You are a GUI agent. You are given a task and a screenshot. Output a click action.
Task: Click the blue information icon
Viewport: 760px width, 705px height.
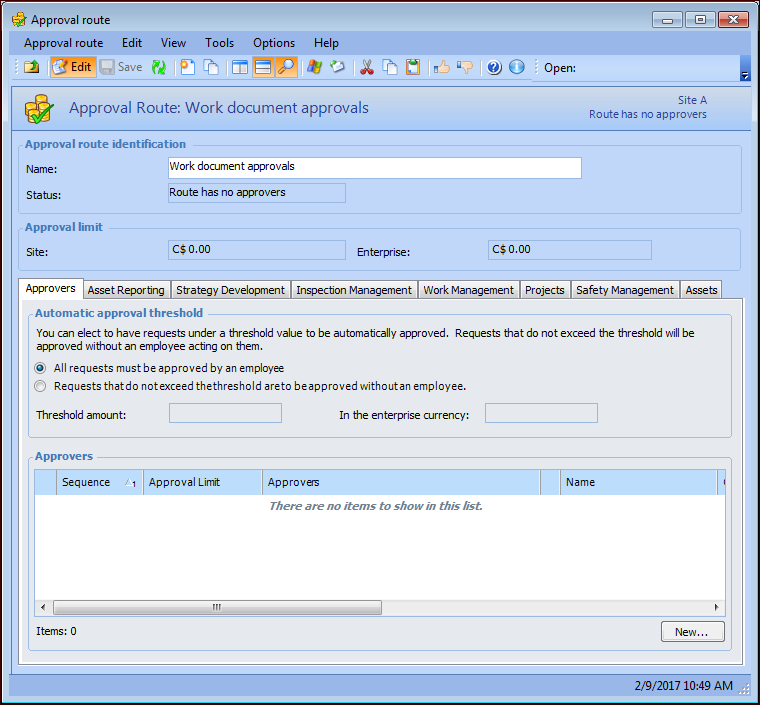coord(516,67)
